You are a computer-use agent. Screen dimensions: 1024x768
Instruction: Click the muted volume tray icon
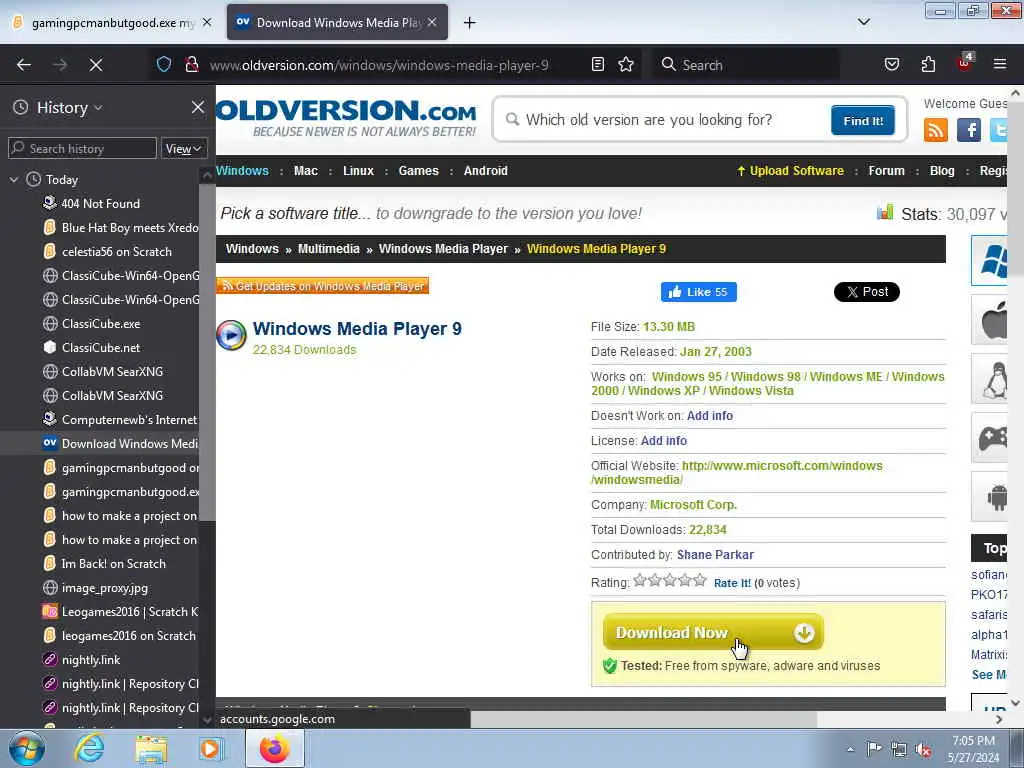click(923, 750)
